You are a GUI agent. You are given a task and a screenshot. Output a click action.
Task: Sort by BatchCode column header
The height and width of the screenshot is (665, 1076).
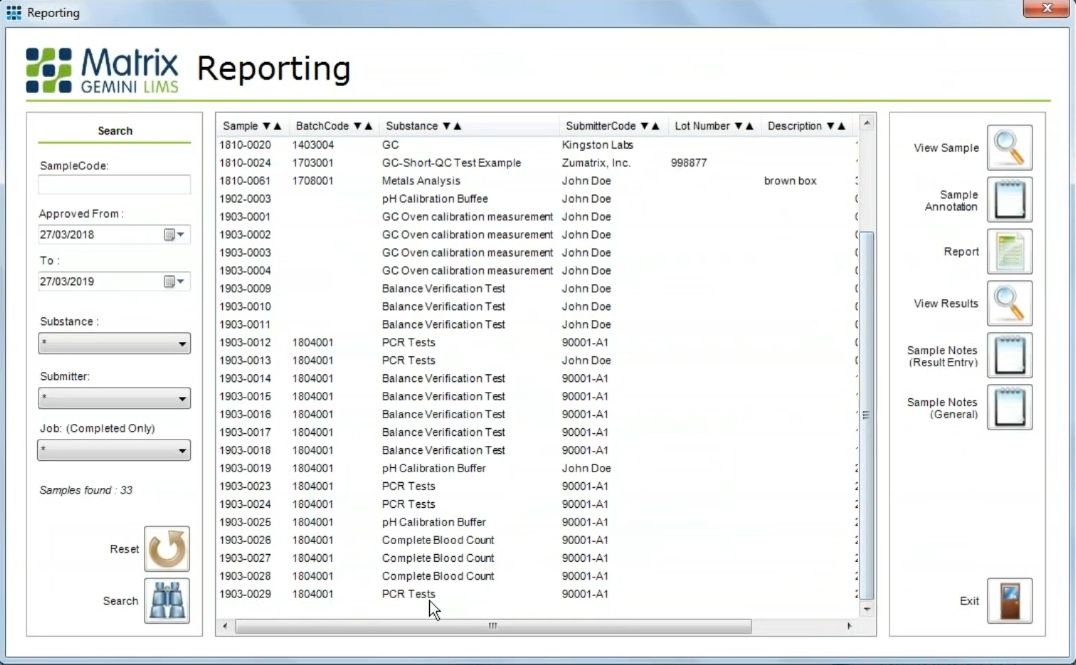[334, 126]
